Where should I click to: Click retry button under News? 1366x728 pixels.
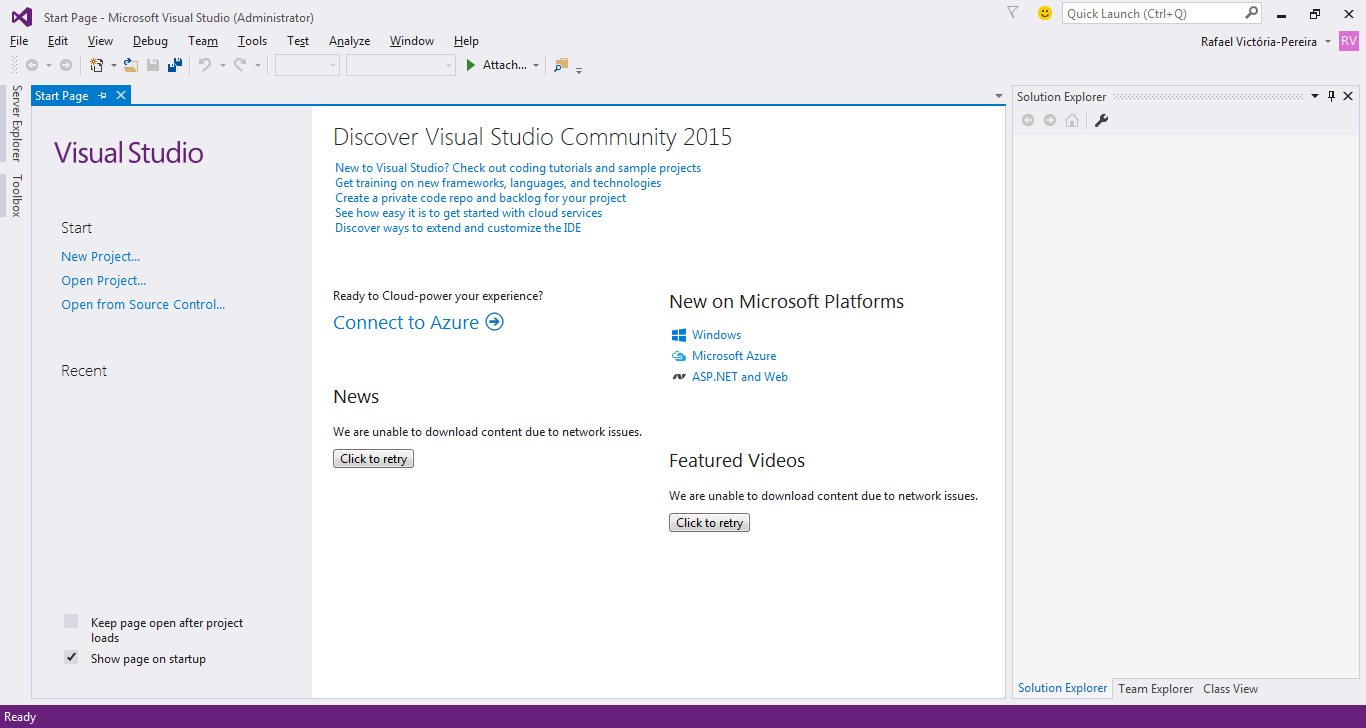(373, 459)
